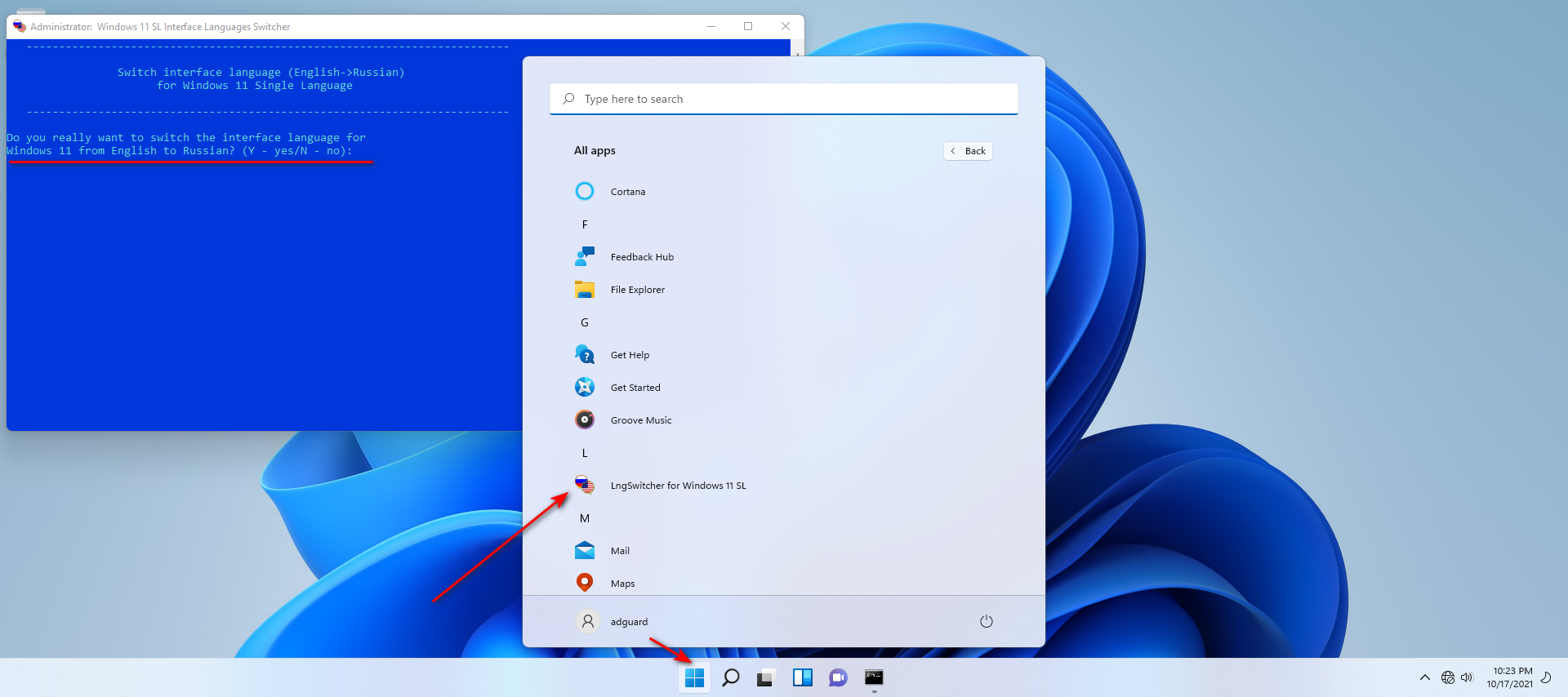Click the adguard user account avatar
1568x697 pixels.
(x=587, y=621)
